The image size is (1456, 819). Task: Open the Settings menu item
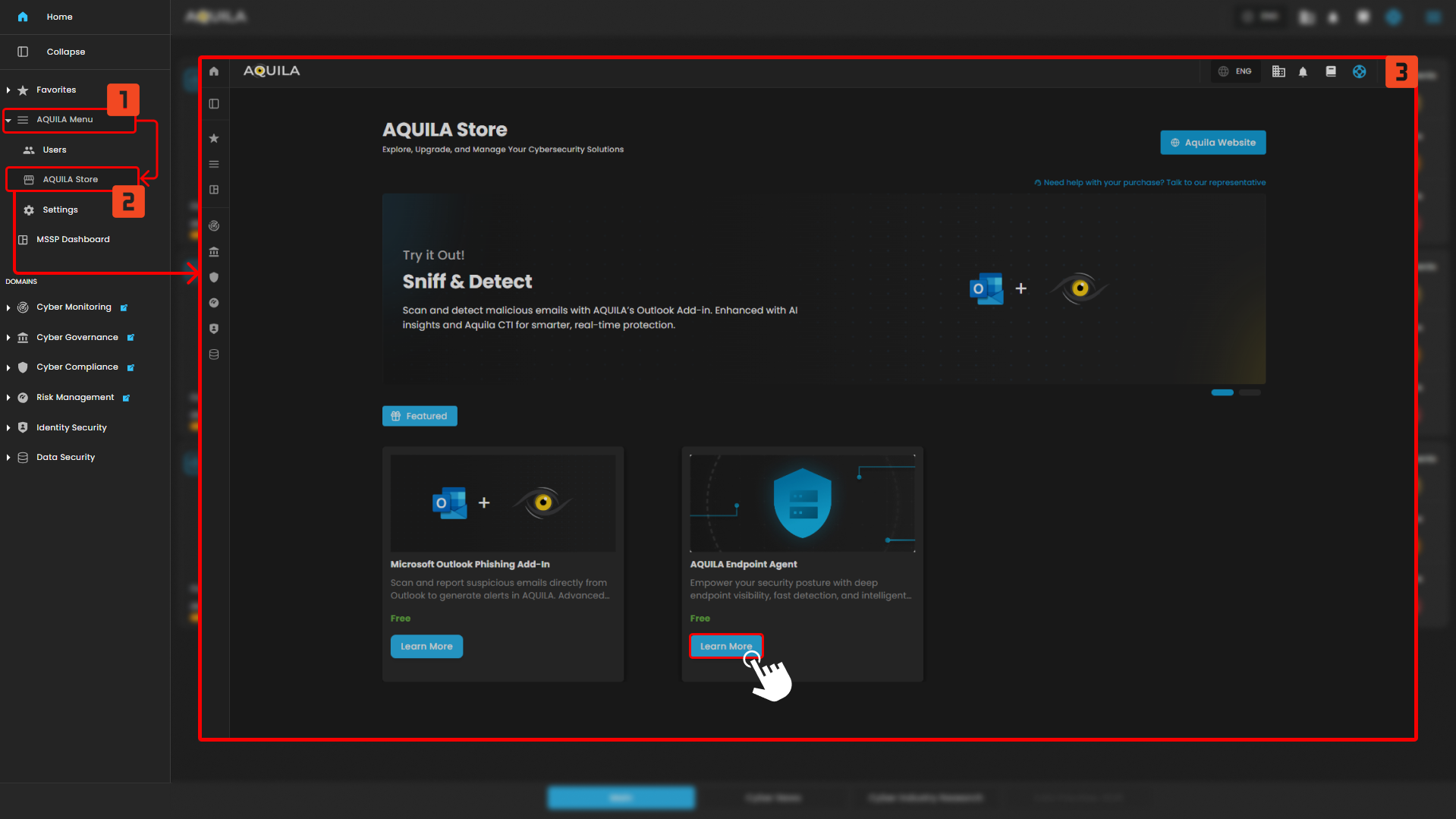click(60, 210)
